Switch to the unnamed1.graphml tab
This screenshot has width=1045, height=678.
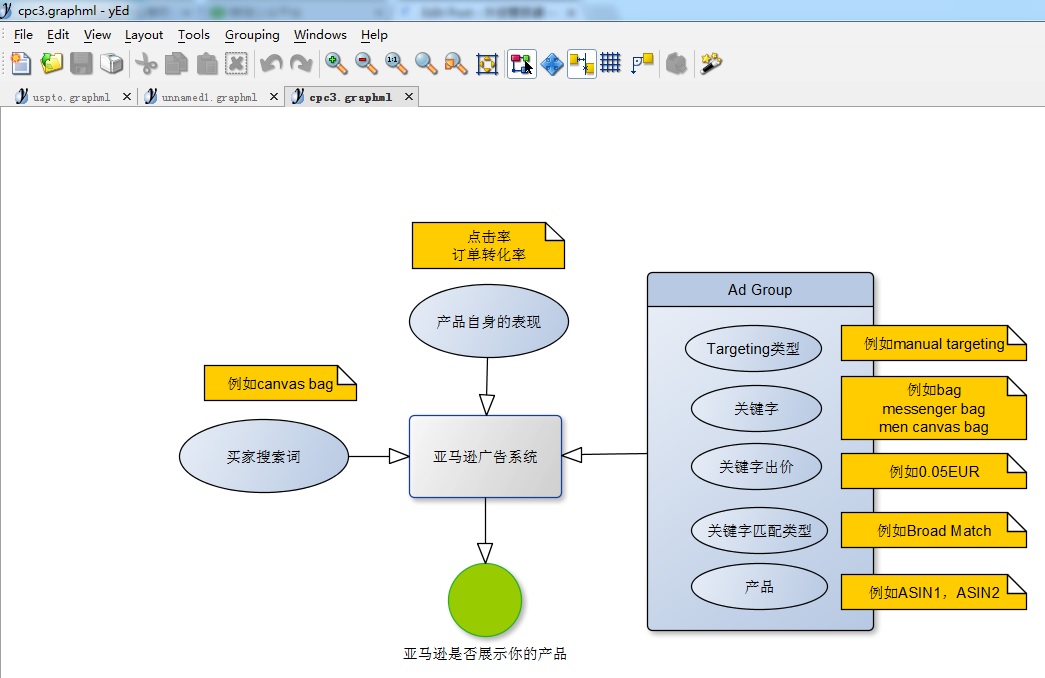click(208, 97)
